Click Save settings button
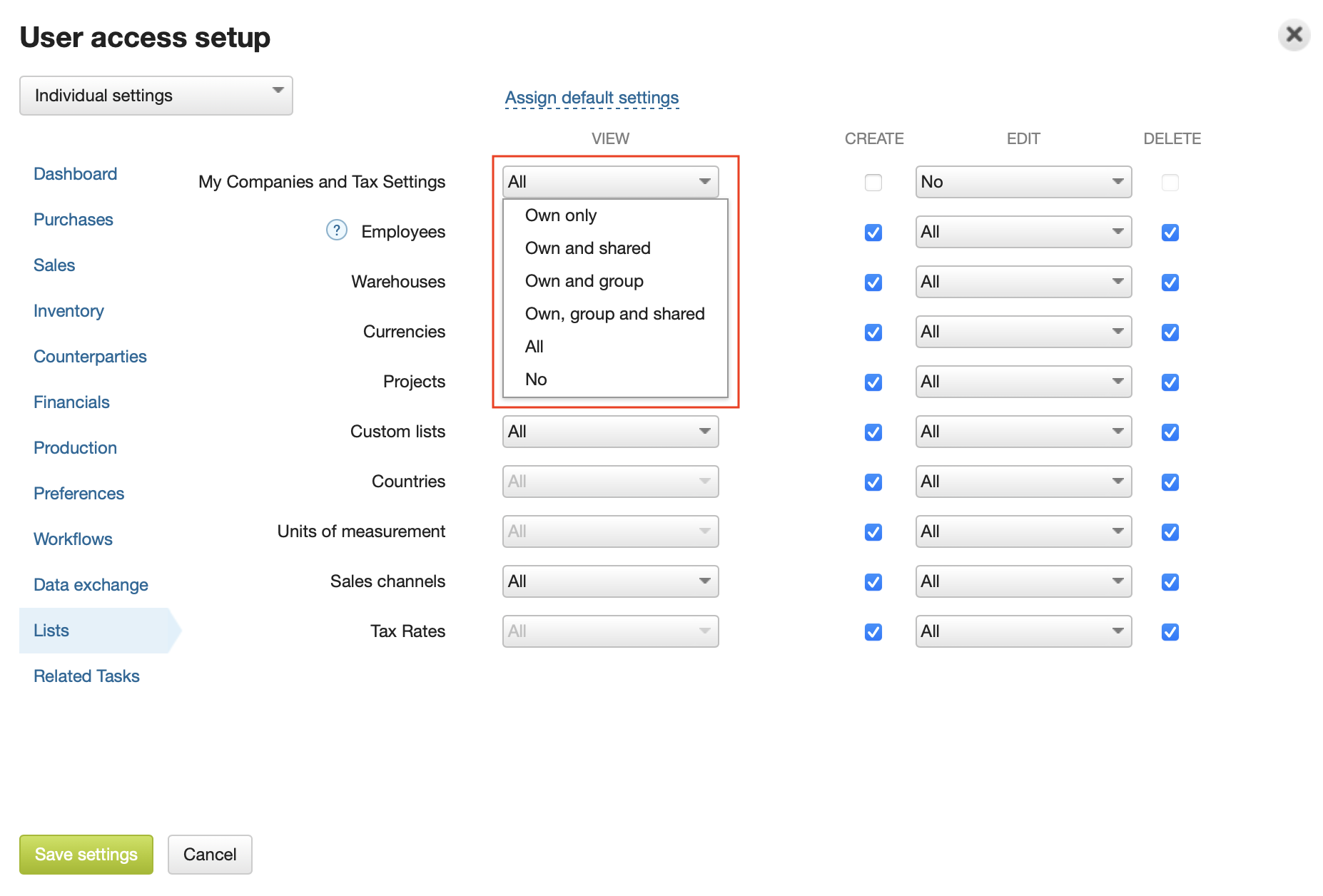1323x896 pixels. click(86, 855)
